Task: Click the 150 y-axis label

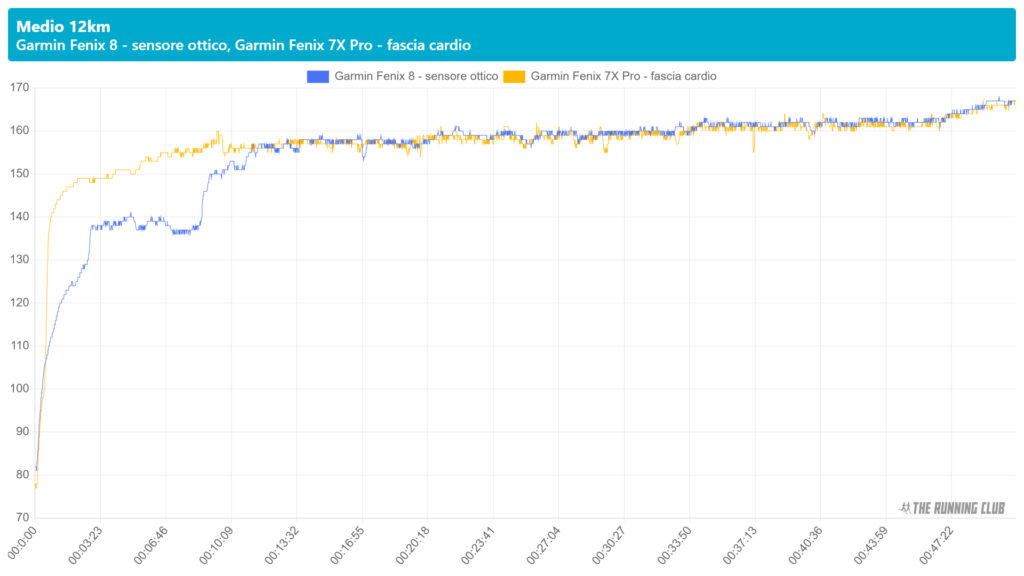Action: pos(20,174)
